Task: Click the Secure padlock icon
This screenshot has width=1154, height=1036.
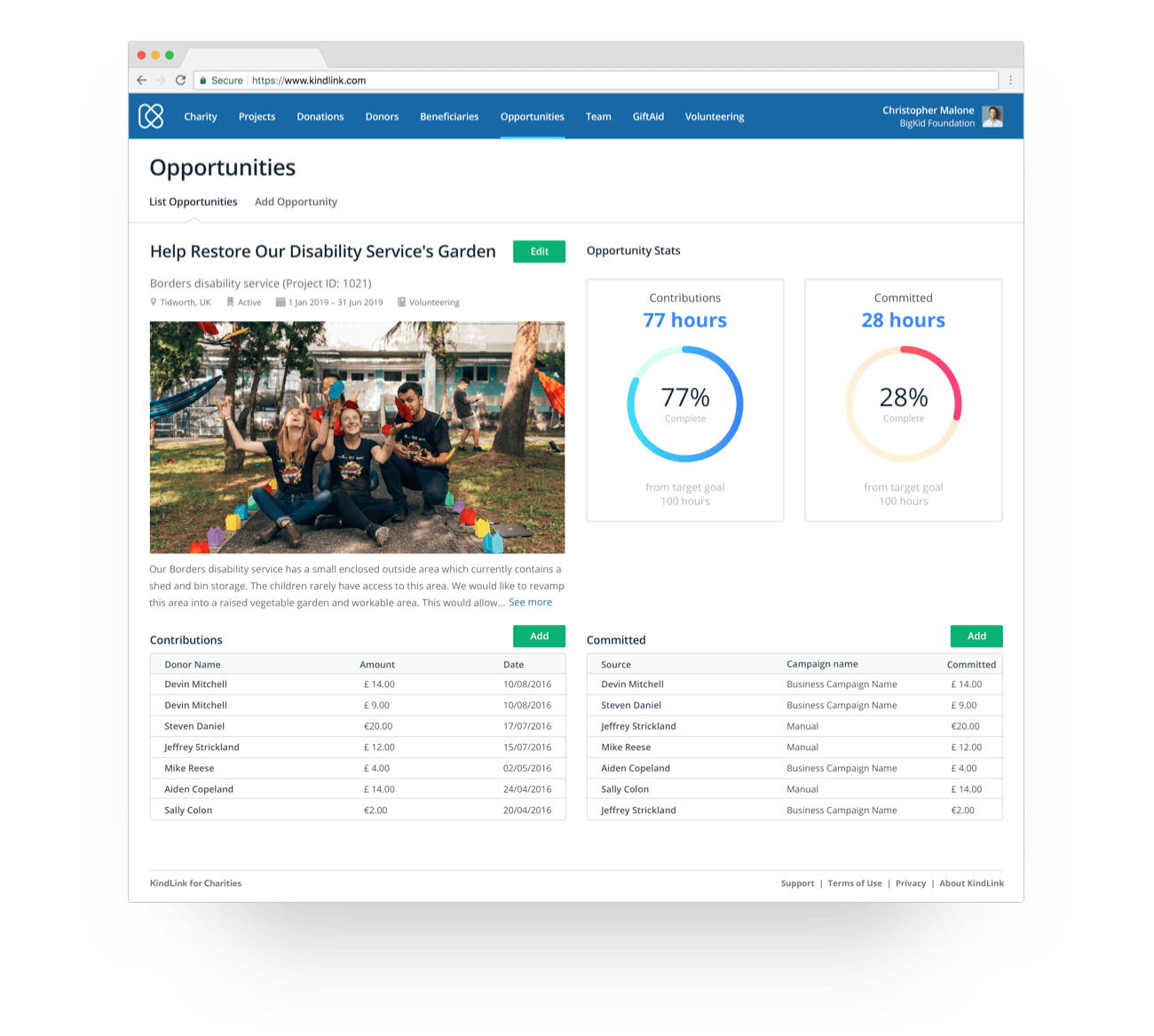Action: [x=202, y=80]
